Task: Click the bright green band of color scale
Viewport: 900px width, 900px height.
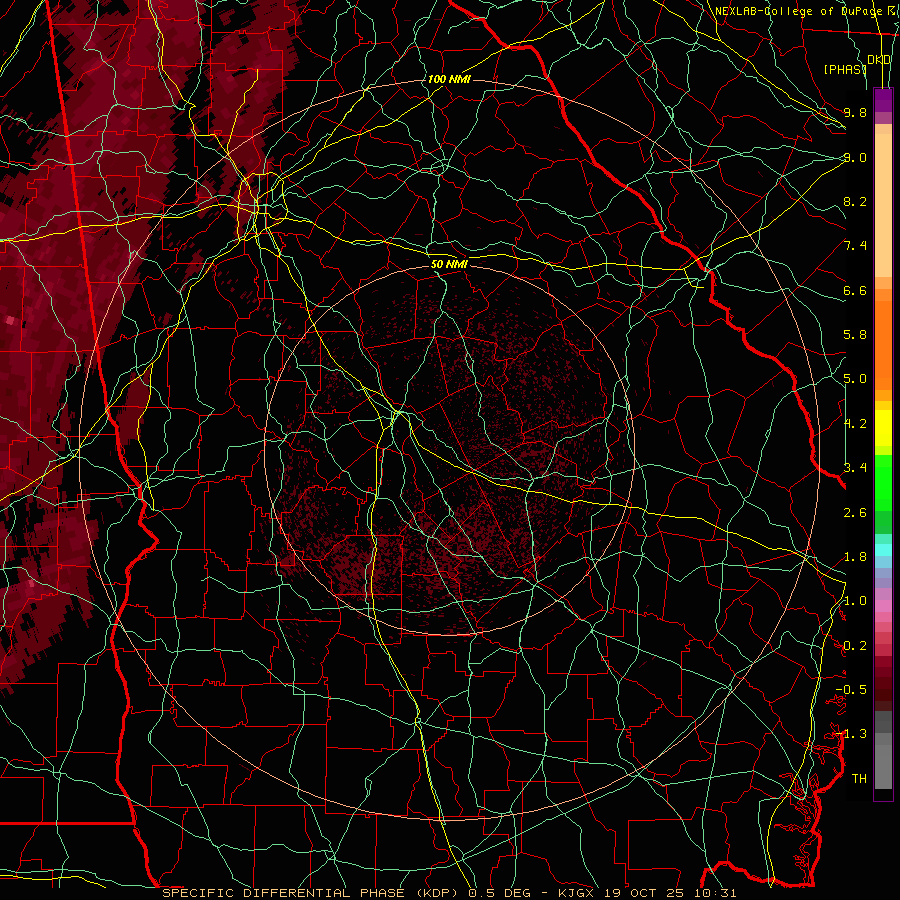Action: point(883,482)
